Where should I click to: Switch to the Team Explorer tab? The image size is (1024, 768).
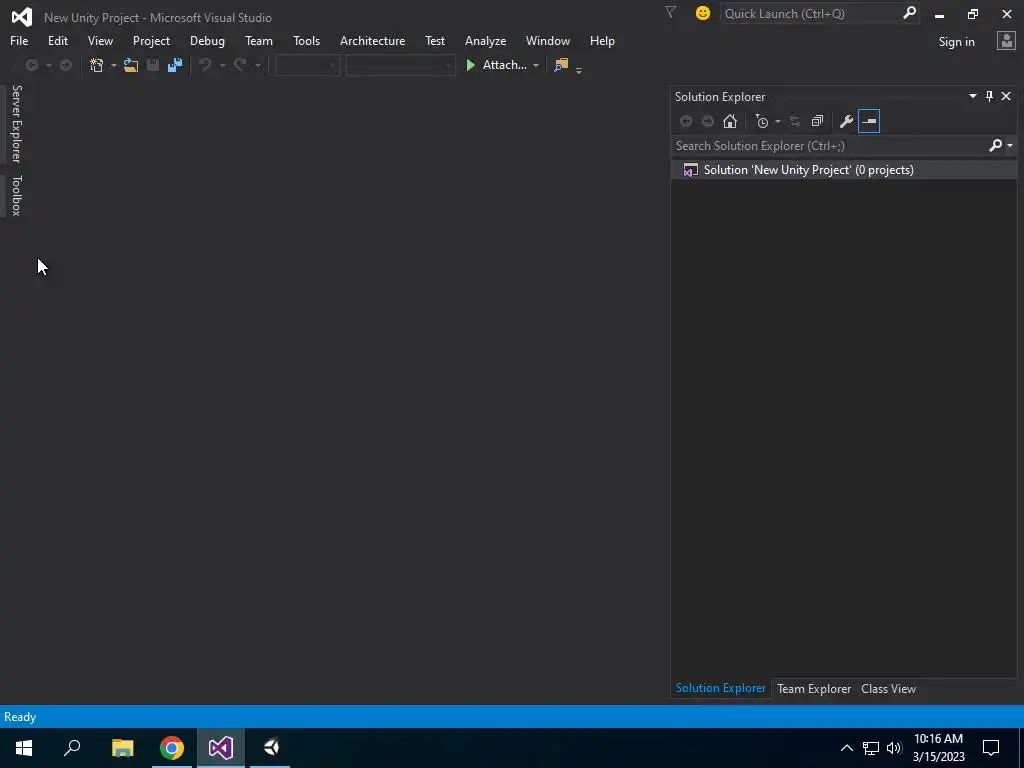814,688
